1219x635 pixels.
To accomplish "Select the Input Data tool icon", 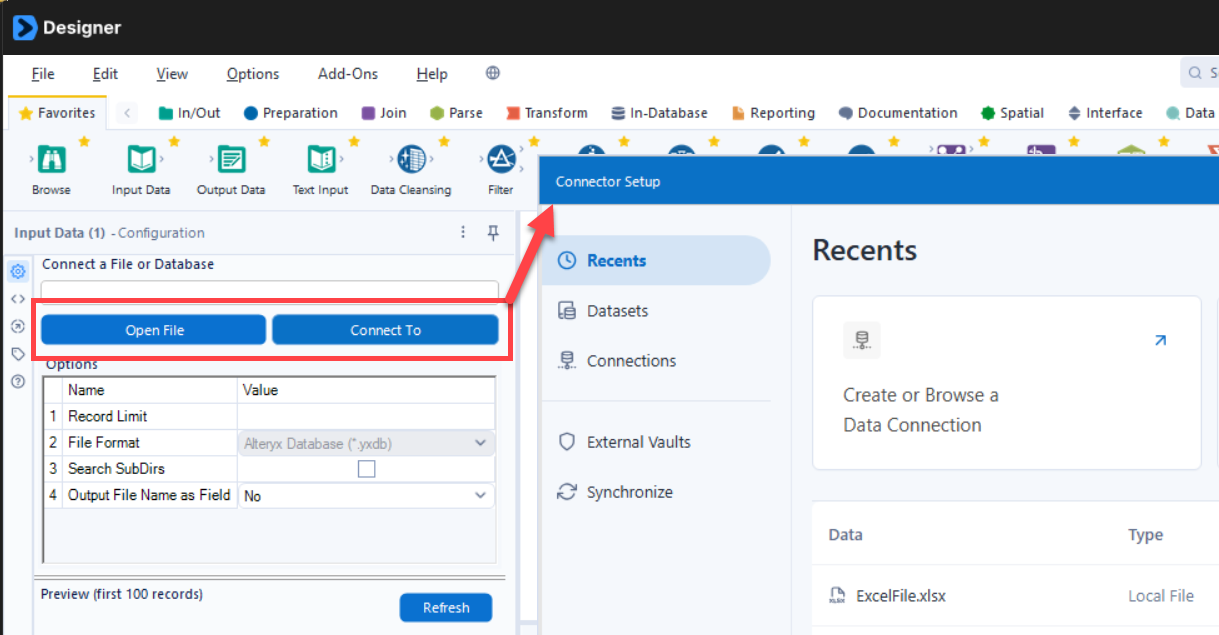I will [141, 160].
